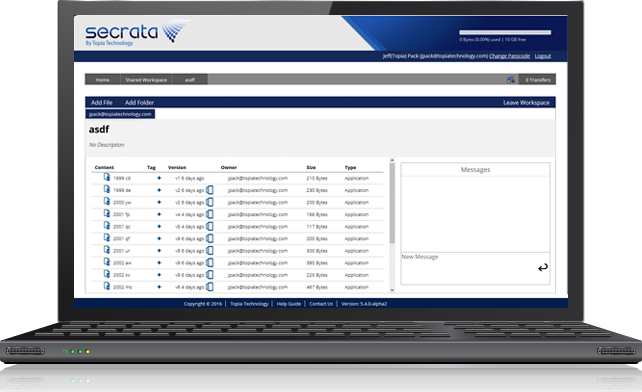Open Shared Workspace breadcrumb

(x=146, y=79)
